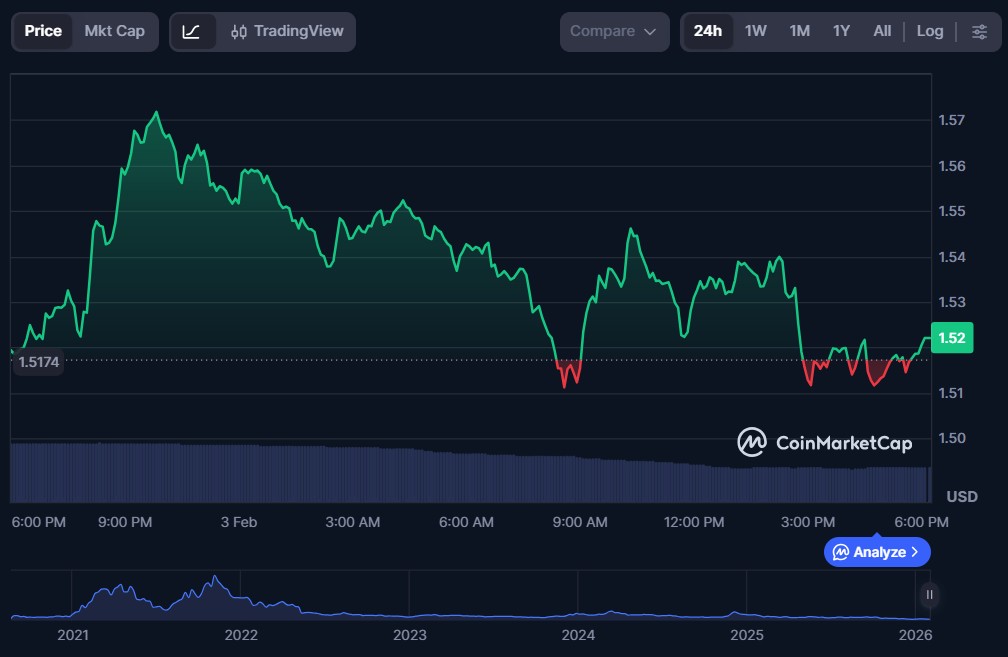Click the Analyze button
Viewport: 1008px width, 657px height.
coord(876,552)
